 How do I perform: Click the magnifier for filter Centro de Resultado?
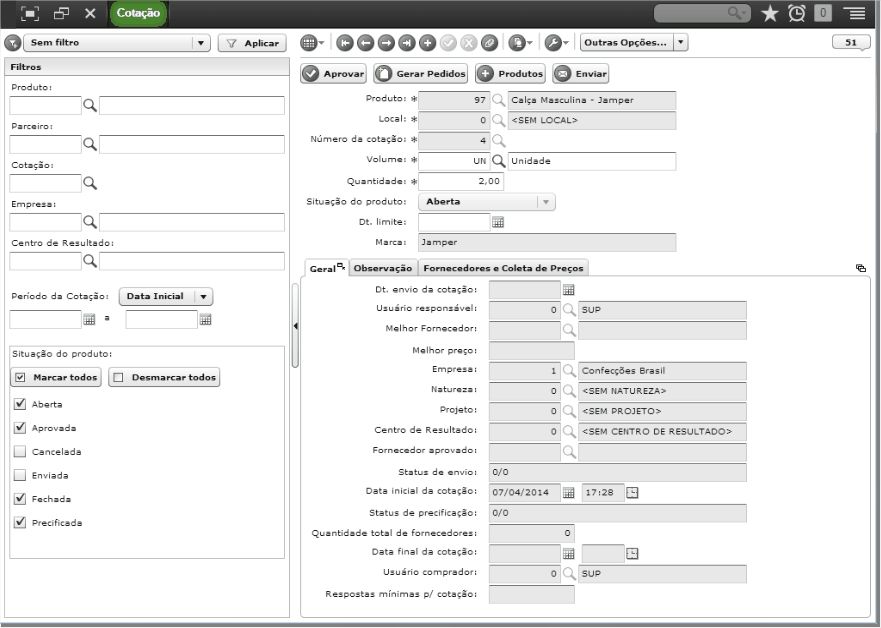pos(90,261)
